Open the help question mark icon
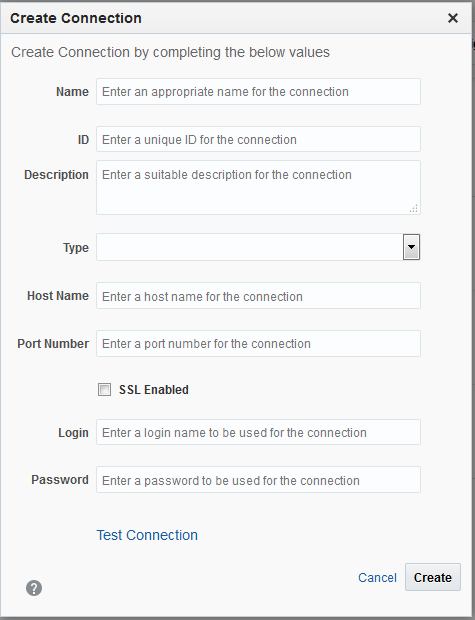Image resolution: width=475 pixels, height=620 pixels. pyautogui.click(x=34, y=588)
